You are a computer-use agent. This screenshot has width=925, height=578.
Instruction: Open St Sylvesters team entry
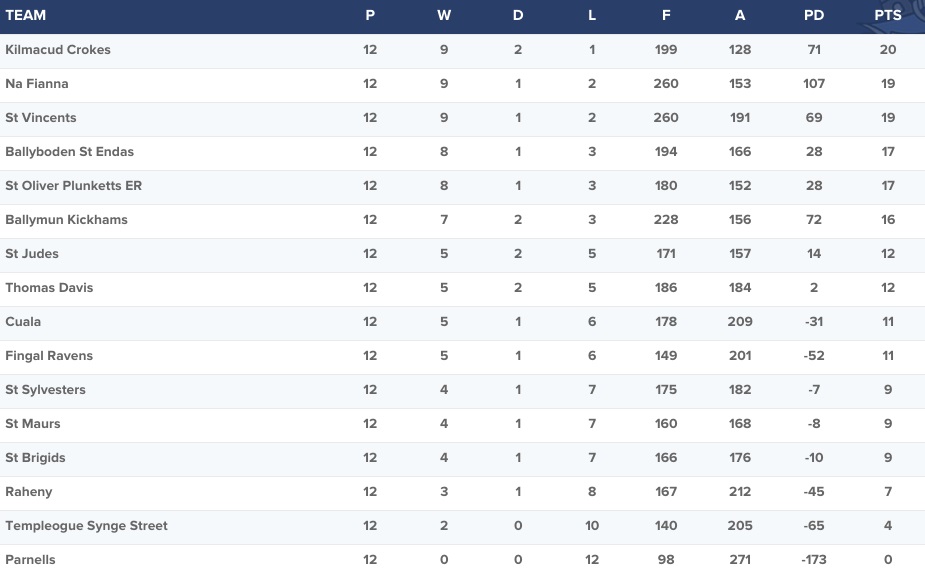(45, 390)
